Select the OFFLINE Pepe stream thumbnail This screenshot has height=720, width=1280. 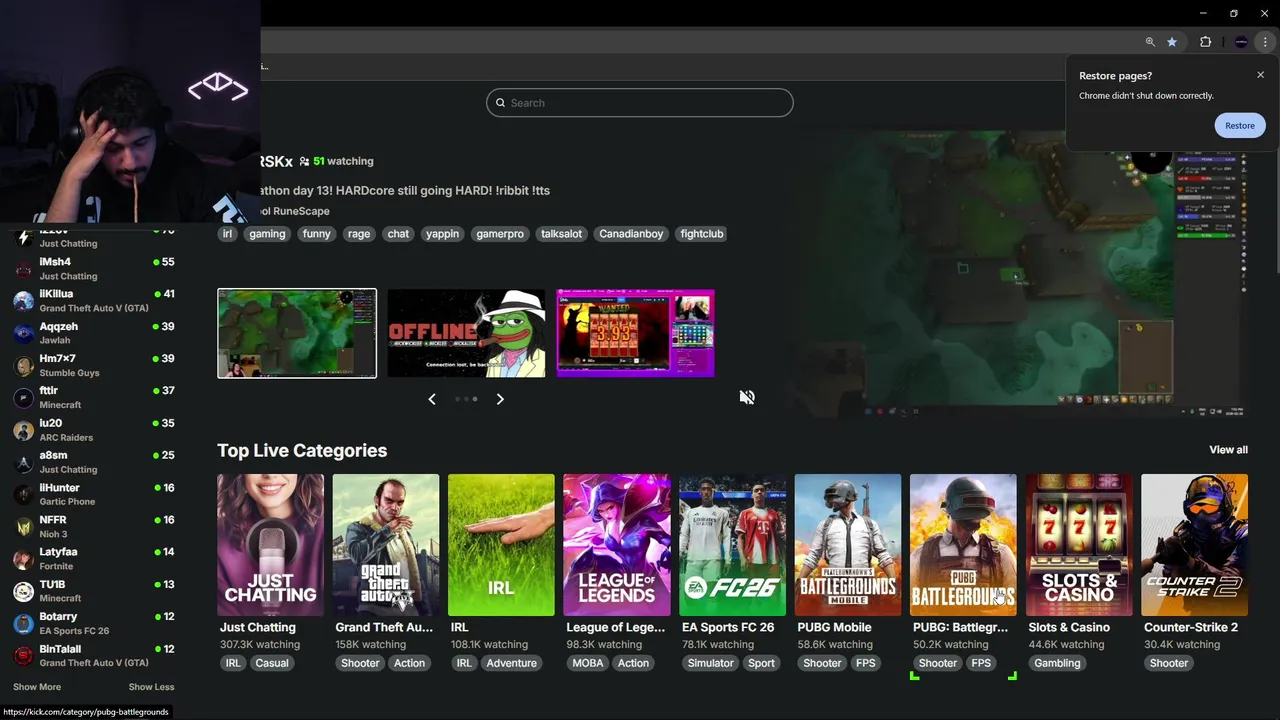click(467, 333)
